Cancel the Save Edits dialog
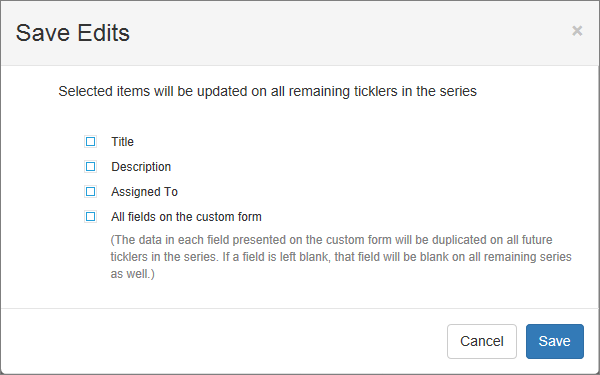Image resolution: width=600 pixels, height=375 pixels. point(482,341)
